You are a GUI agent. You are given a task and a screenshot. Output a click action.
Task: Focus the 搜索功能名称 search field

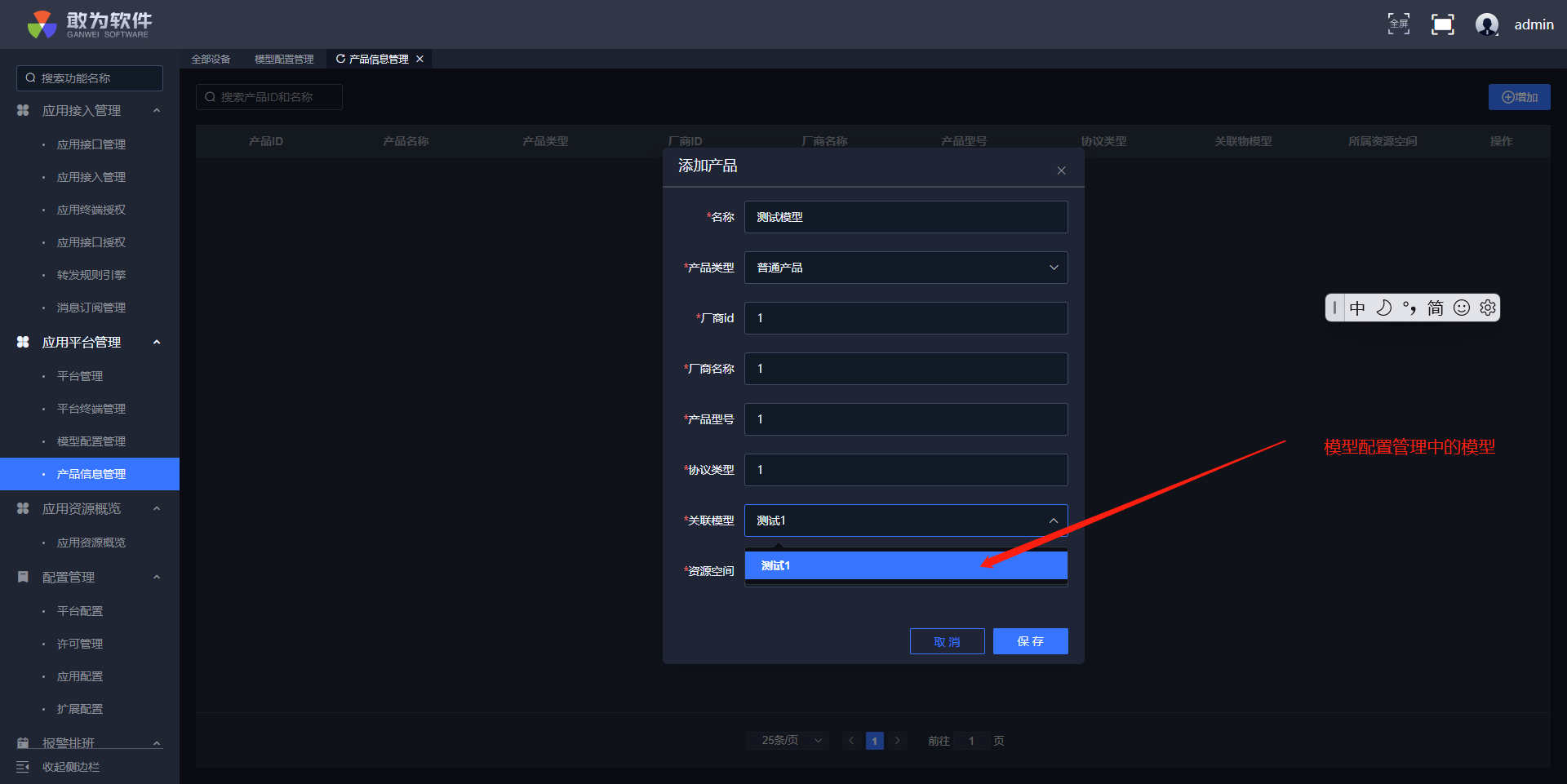tap(90, 78)
